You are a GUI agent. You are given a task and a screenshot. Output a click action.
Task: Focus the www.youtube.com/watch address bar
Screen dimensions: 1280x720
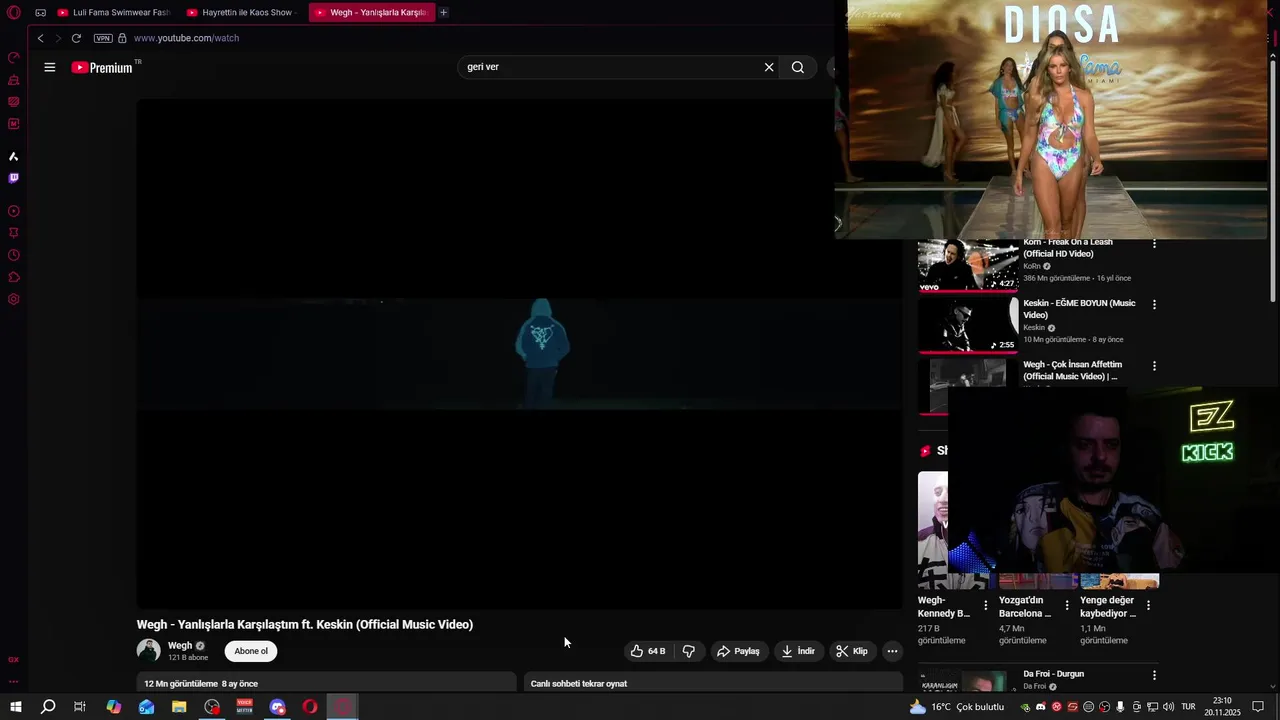186,38
